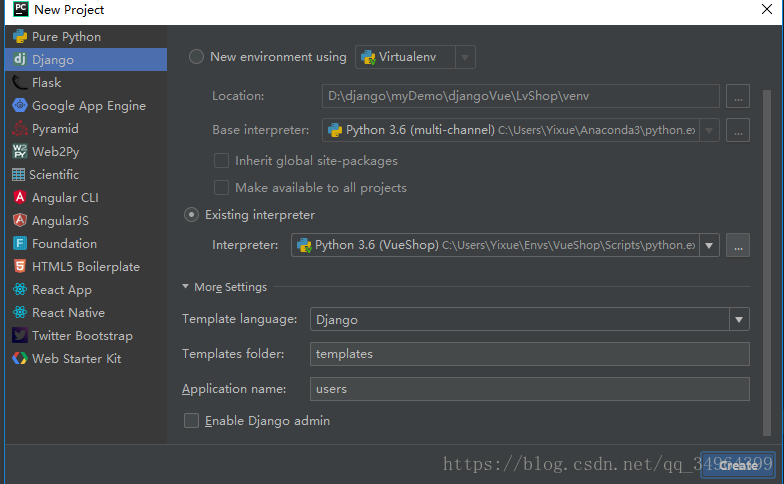Browse Base interpreter with ellipsis button
Image resolution: width=784 pixels, height=484 pixels.
click(738, 130)
